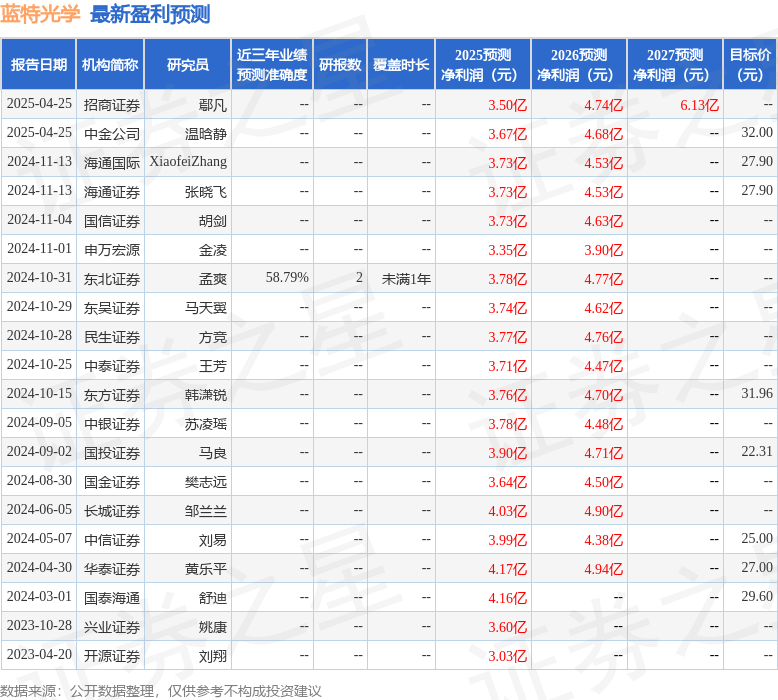Click the 研报数 column header
778x700 pixels.
(340, 64)
